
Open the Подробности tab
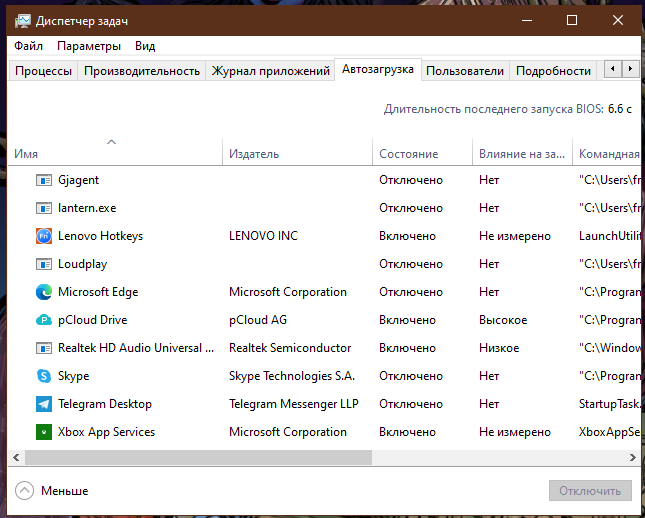553,71
